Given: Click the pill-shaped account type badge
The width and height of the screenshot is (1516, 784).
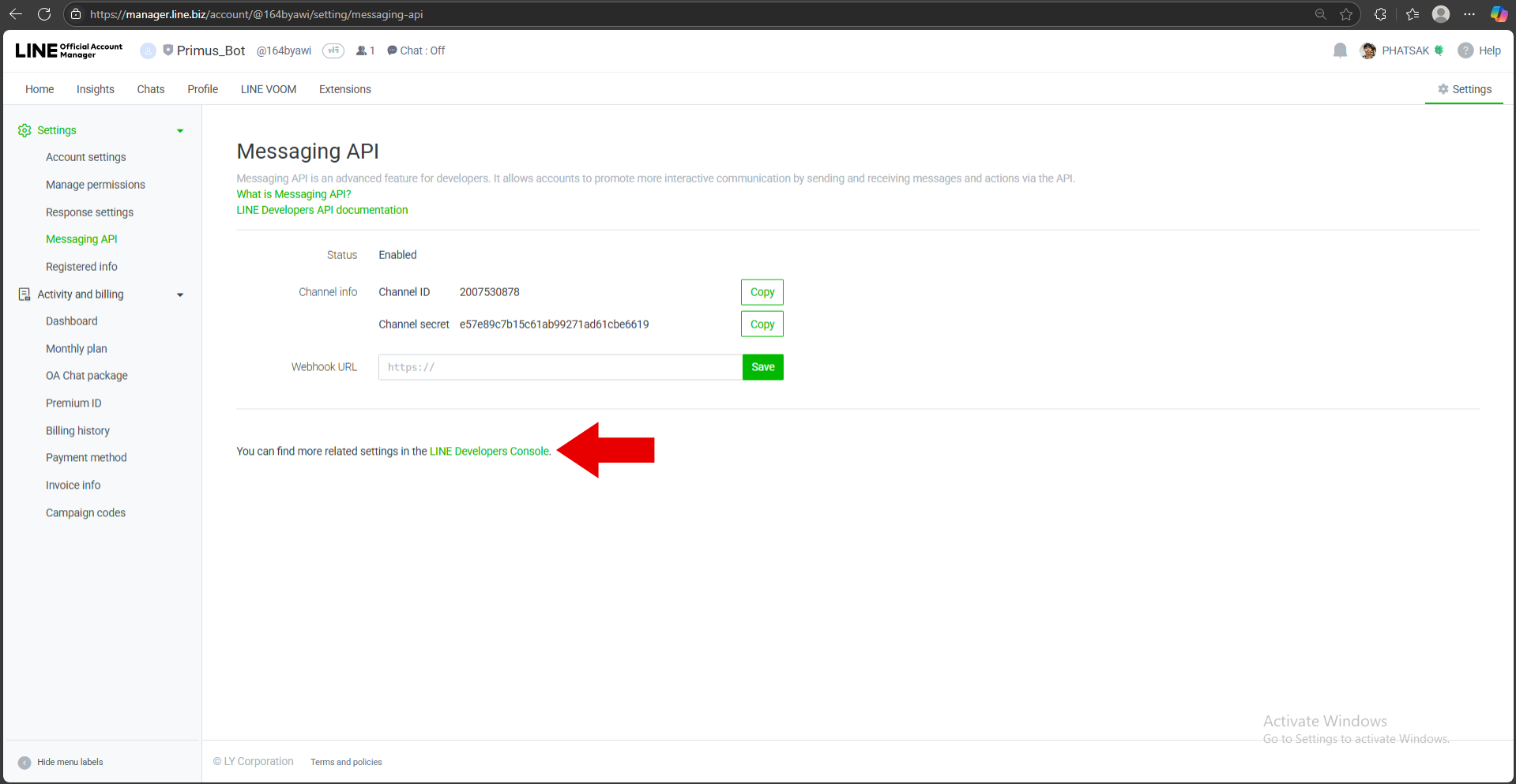Looking at the screenshot, I should pyautogui.click(x=333, y=51).
